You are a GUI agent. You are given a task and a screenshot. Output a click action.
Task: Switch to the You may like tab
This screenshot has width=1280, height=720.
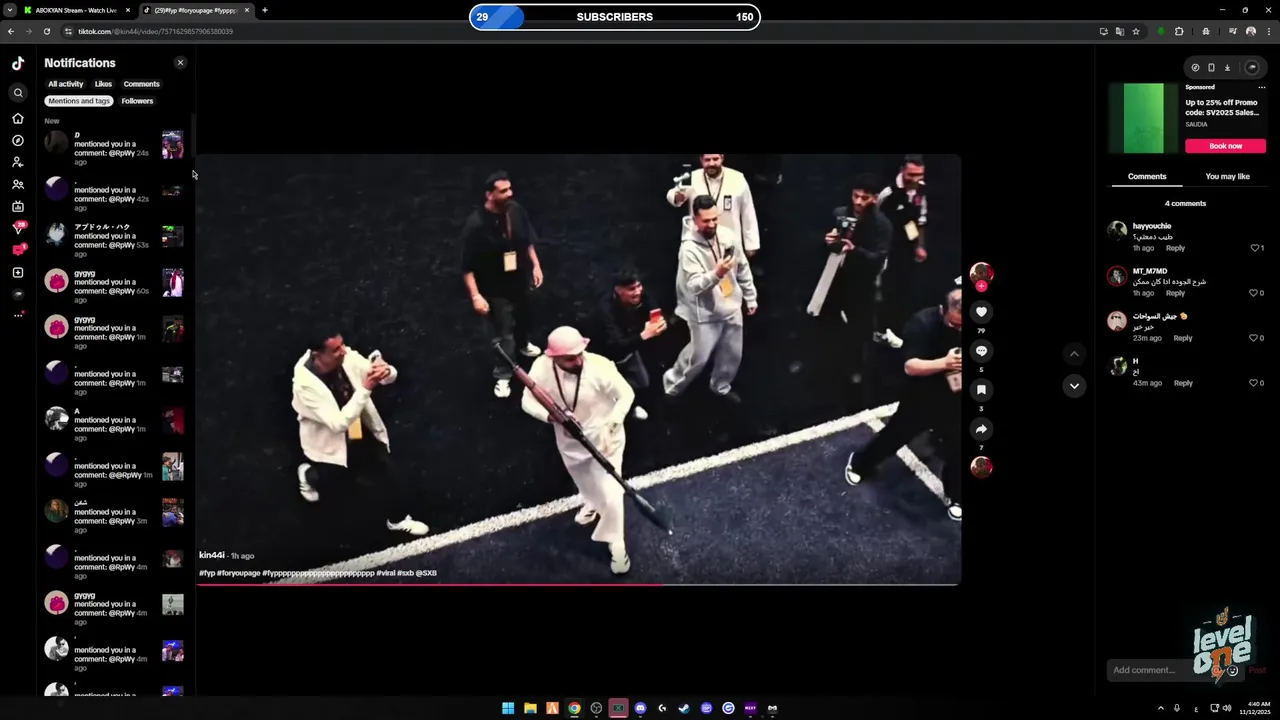pyautogui.click(x=1227, y=177)
